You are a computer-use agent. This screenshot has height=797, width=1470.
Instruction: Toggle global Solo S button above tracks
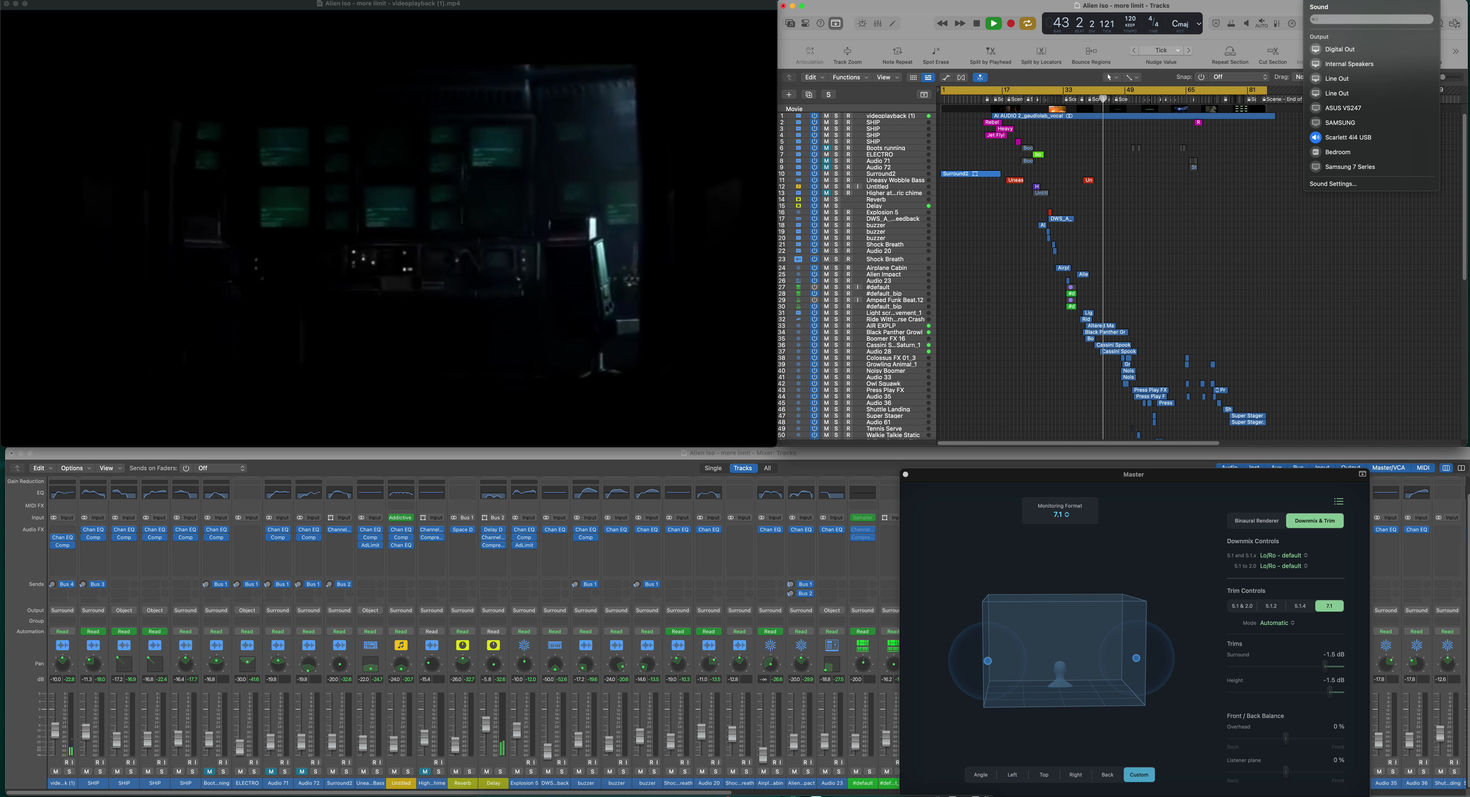[828, 94]
